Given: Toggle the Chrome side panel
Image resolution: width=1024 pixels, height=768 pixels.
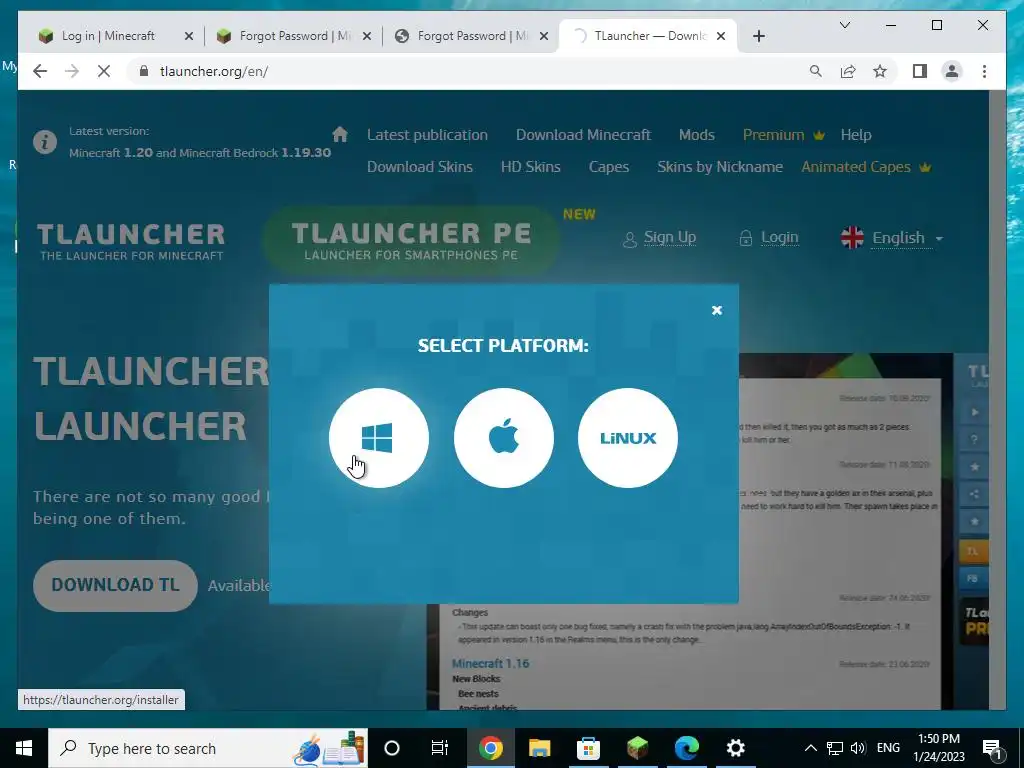Looking at the screenshot, I should point(920,71).
